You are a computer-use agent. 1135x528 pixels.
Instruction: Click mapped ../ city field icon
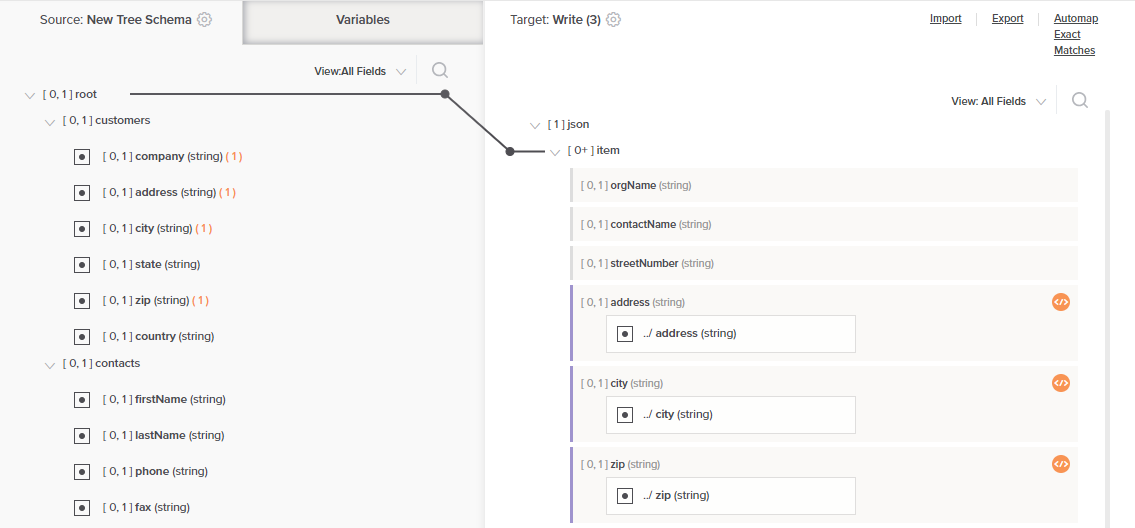625,415
